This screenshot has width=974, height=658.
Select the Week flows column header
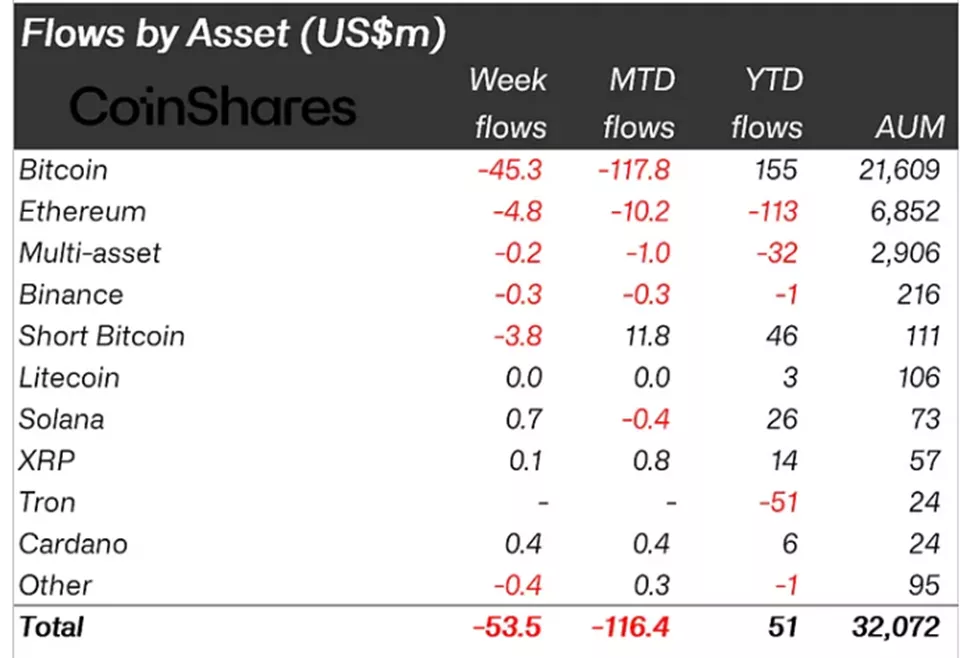[x=510, y=103]
